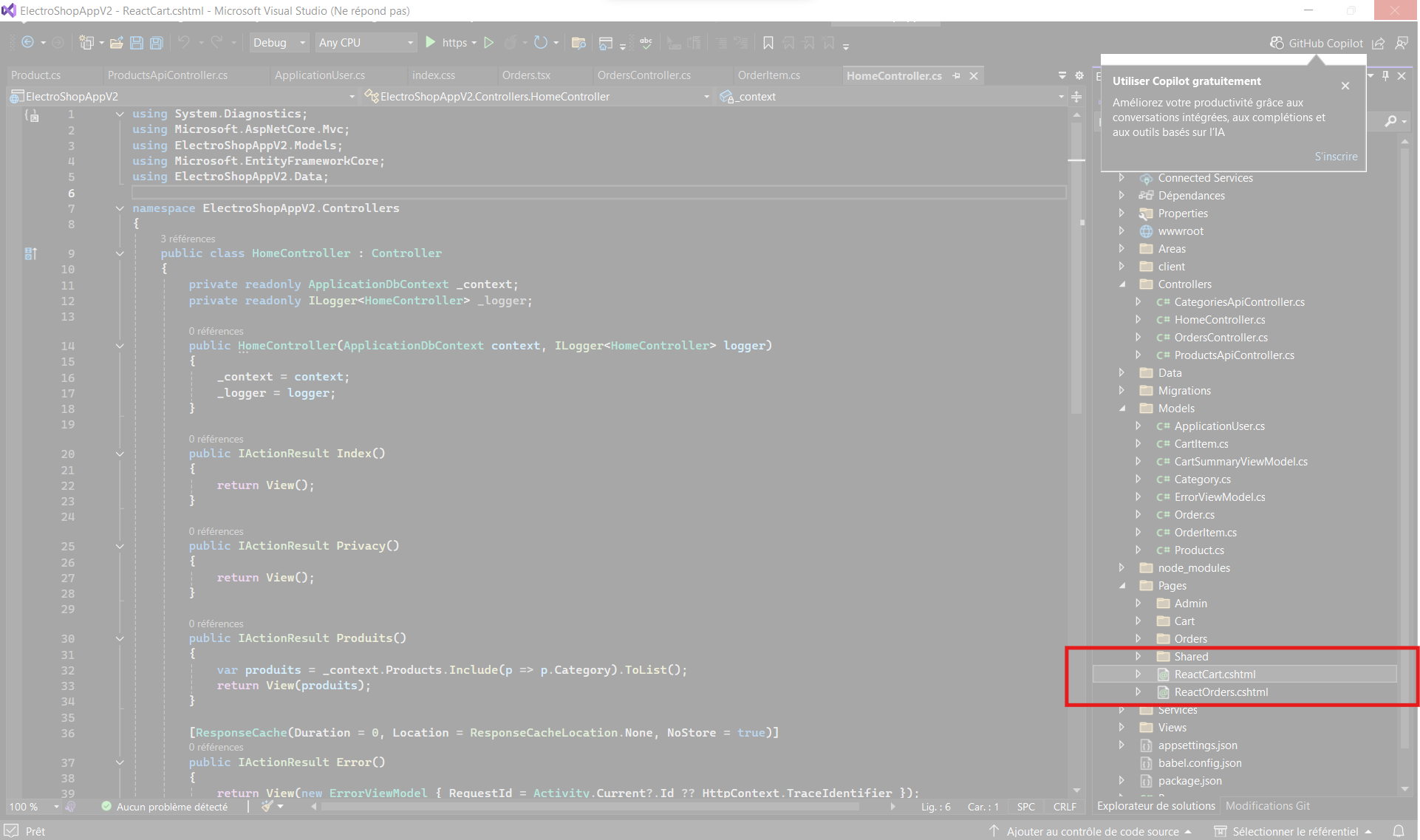
Task: Collapse the Models folder node
Action: point(1123,409)
